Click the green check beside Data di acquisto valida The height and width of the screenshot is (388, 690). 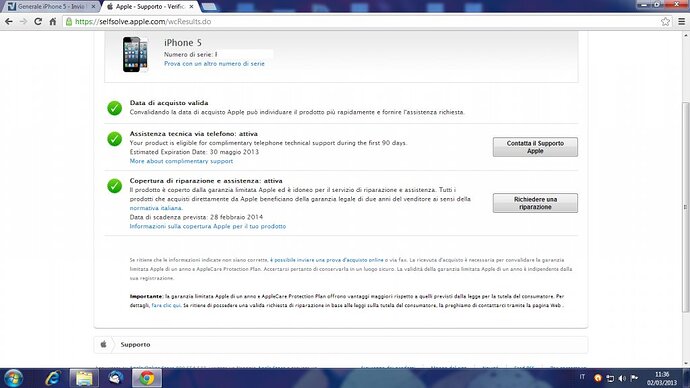pos(114,108)
